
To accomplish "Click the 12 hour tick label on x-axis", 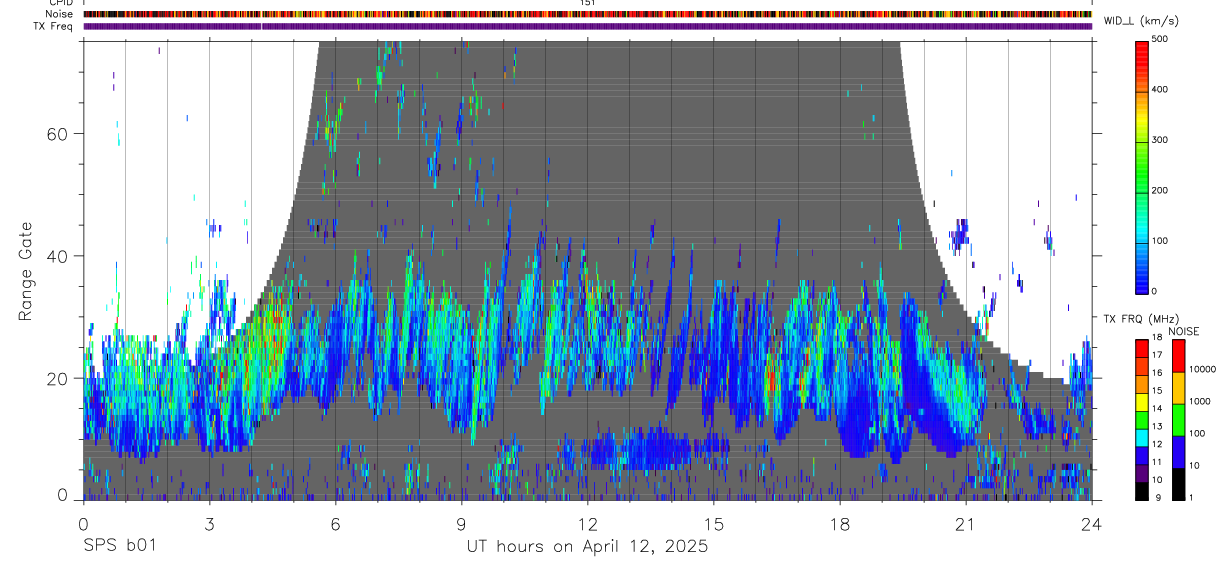I will point(587,524).
